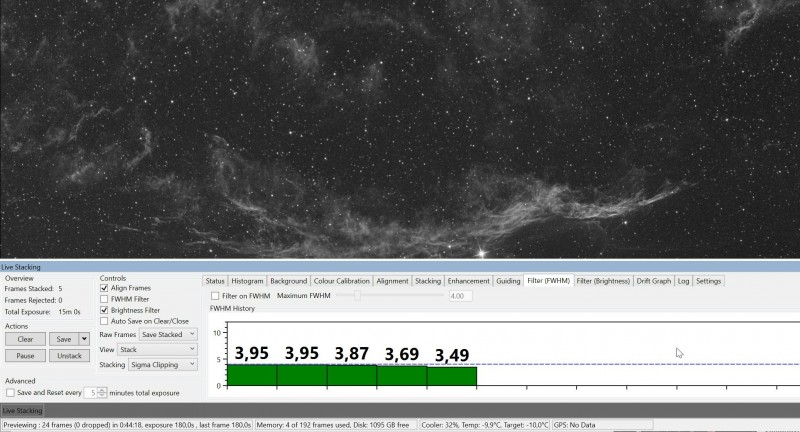
Task: Enable Auto Save on Clear/Close
Action: tap(104, 321)
